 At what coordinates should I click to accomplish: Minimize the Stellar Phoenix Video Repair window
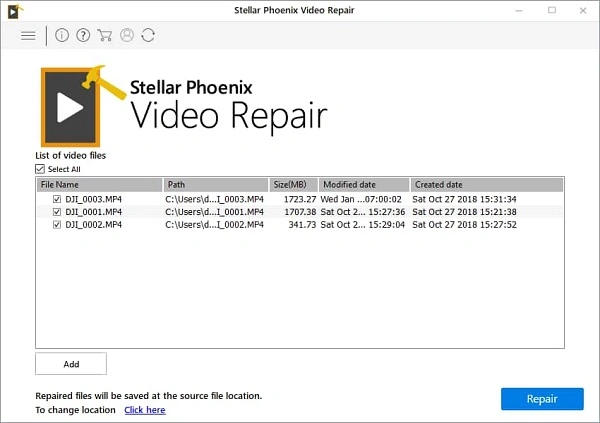tap(519, 11)
